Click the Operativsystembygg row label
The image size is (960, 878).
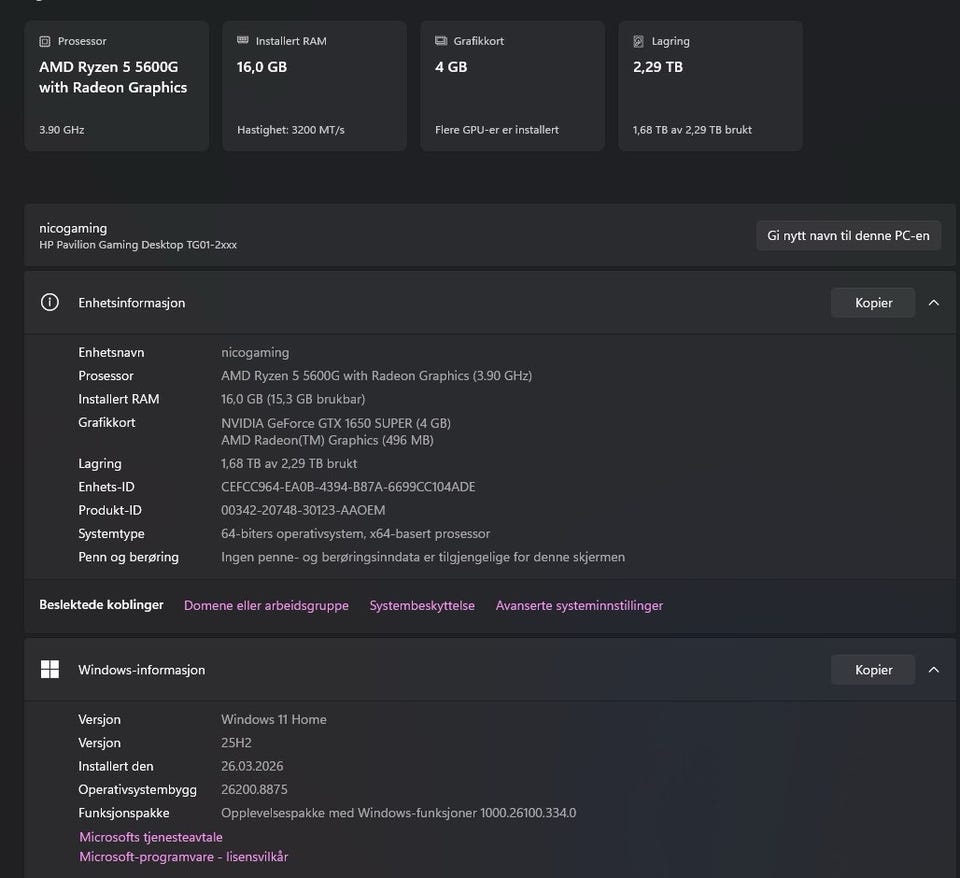[138, 790]
